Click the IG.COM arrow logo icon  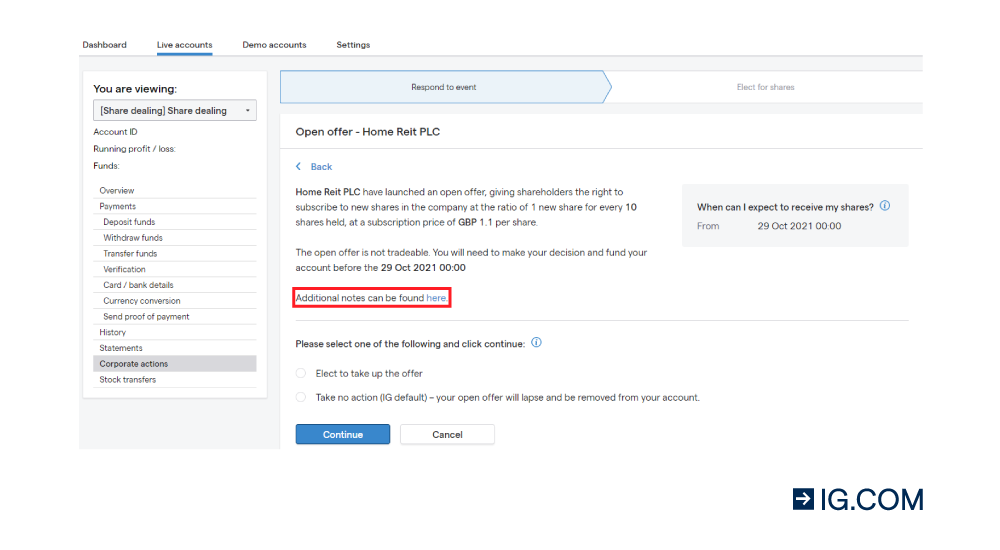[x=803, y=499]
